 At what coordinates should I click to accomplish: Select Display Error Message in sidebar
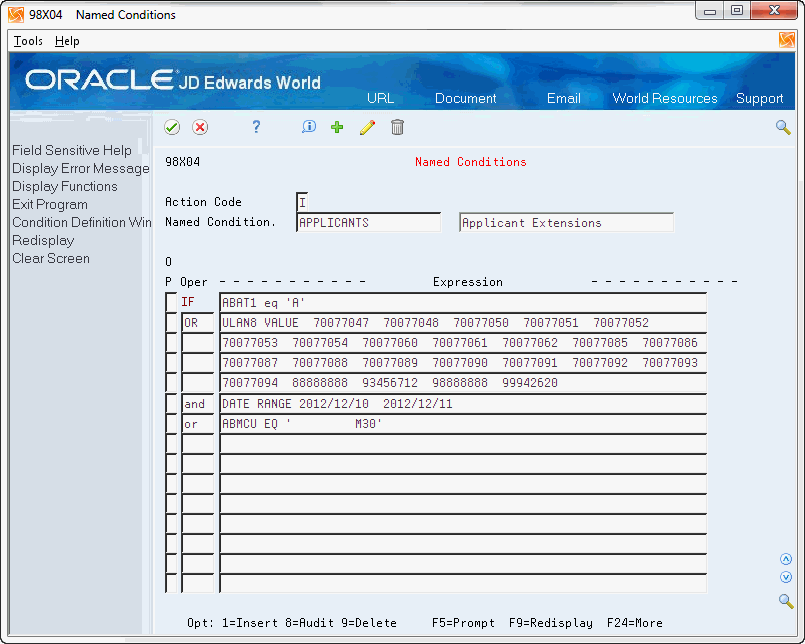[x=81, y=168]
